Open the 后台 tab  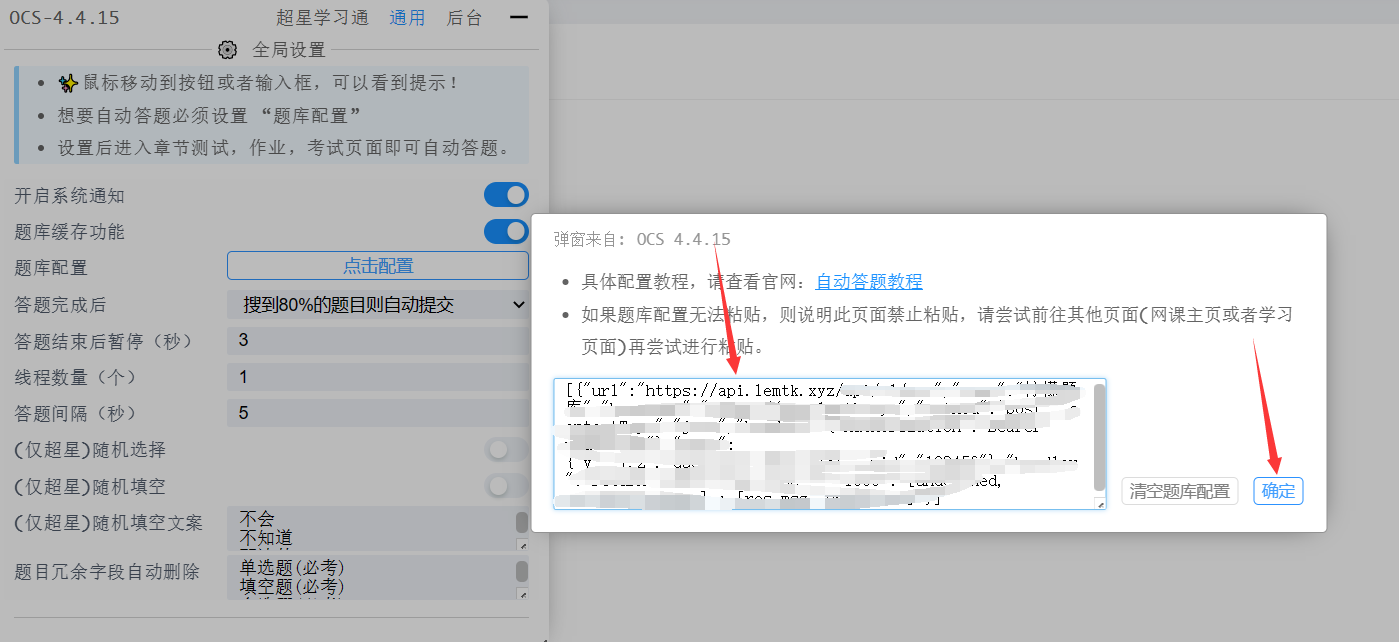click(x=464, y=17)
